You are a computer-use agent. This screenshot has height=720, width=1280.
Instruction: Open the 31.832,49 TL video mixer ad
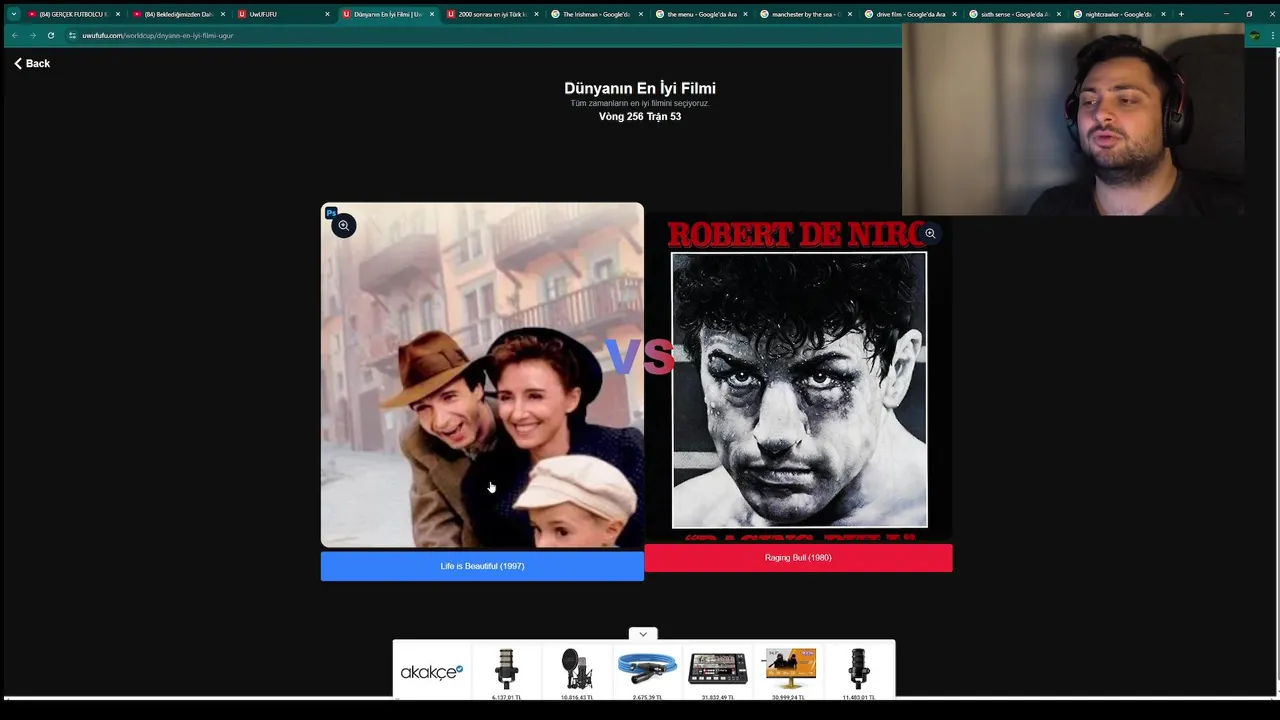coord(718,673)
